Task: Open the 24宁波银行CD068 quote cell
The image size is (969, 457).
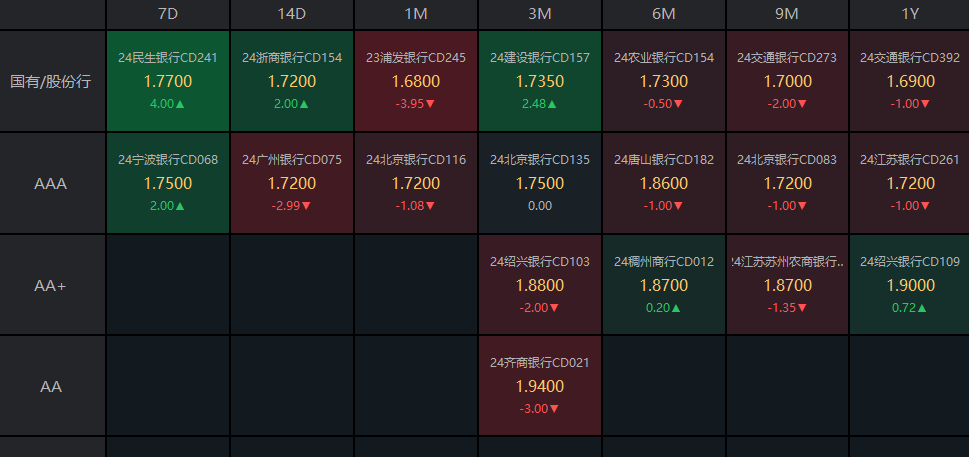Action: (168, 183)
